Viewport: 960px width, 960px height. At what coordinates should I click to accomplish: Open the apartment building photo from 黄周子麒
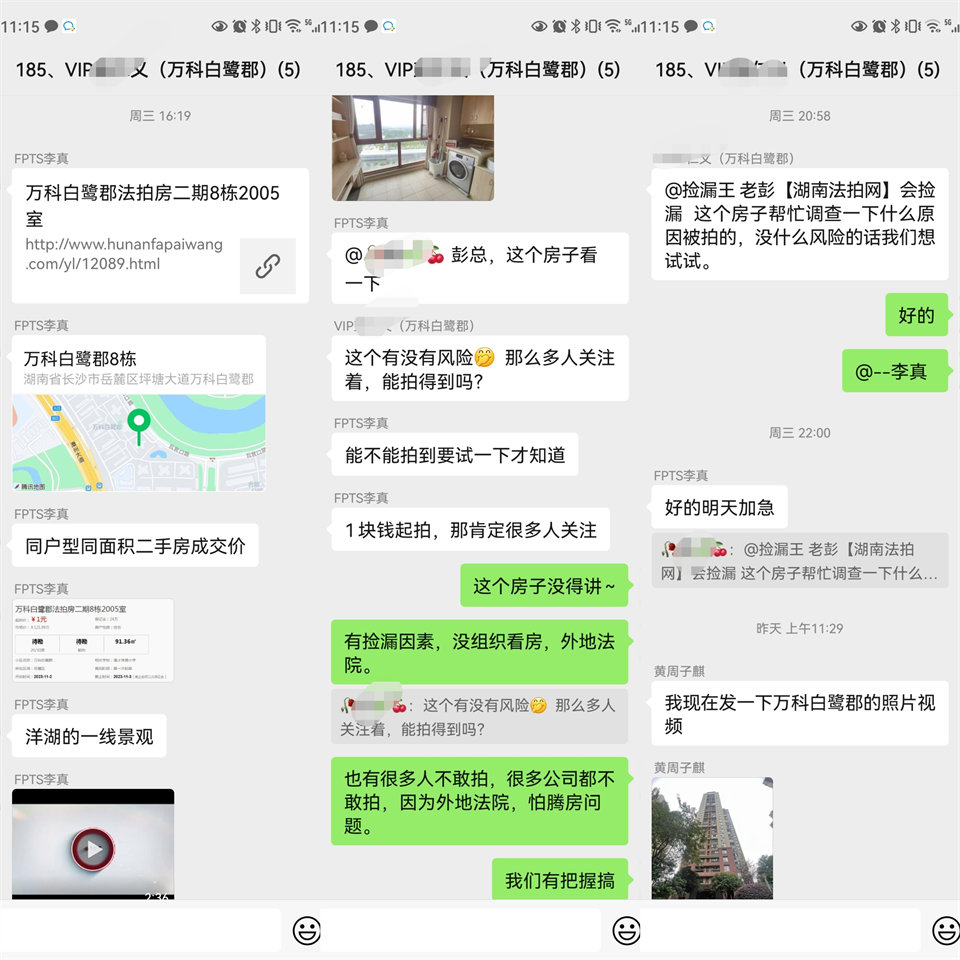(712, 837)
